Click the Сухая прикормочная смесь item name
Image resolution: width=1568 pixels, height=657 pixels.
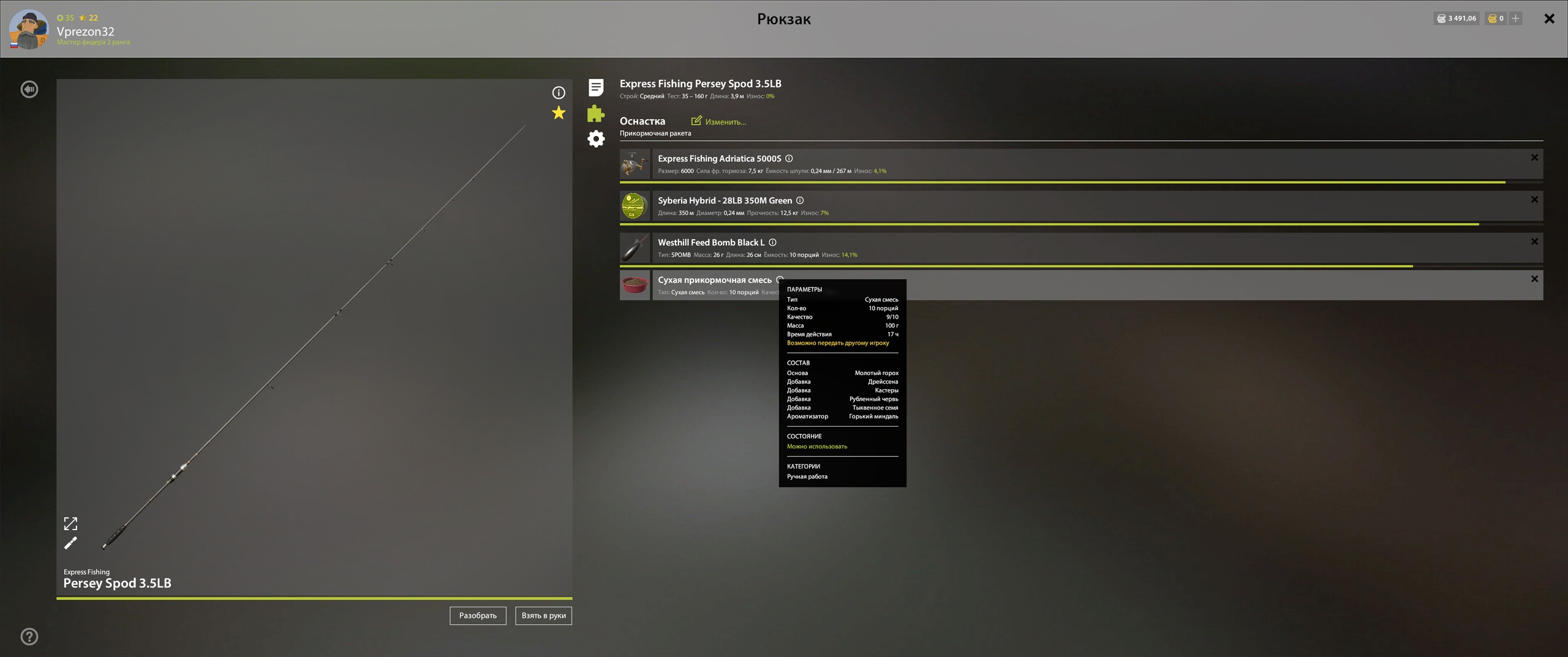715,280
